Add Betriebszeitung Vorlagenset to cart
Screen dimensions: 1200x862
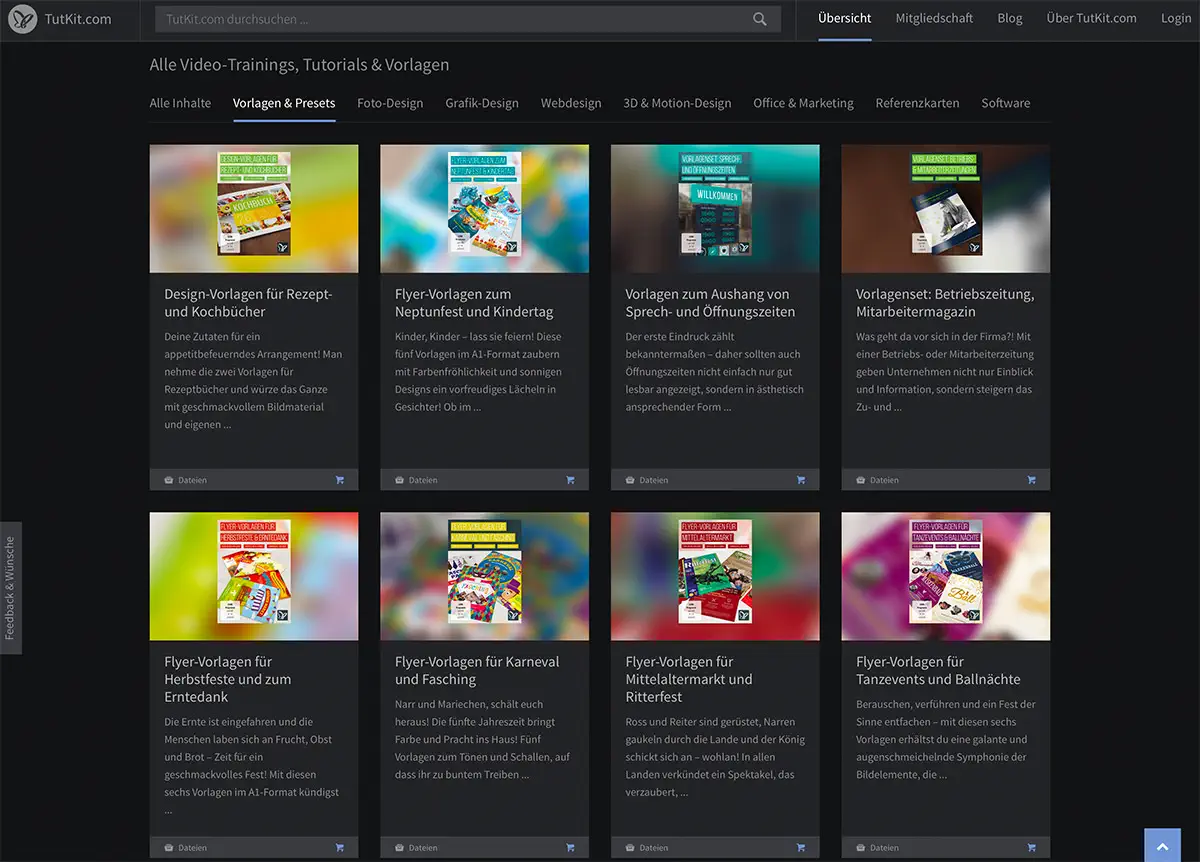(x=1031, y=480)
